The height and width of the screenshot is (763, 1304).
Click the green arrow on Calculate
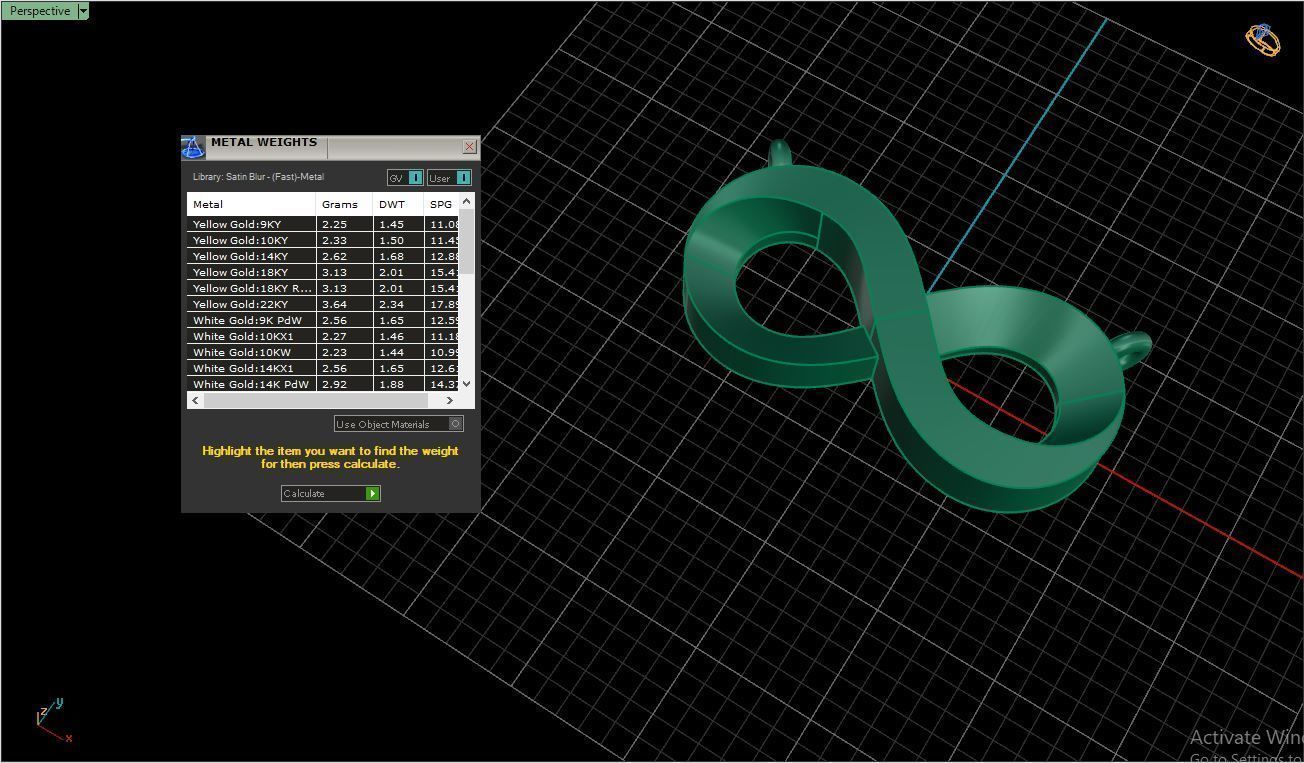coord(373,493)
